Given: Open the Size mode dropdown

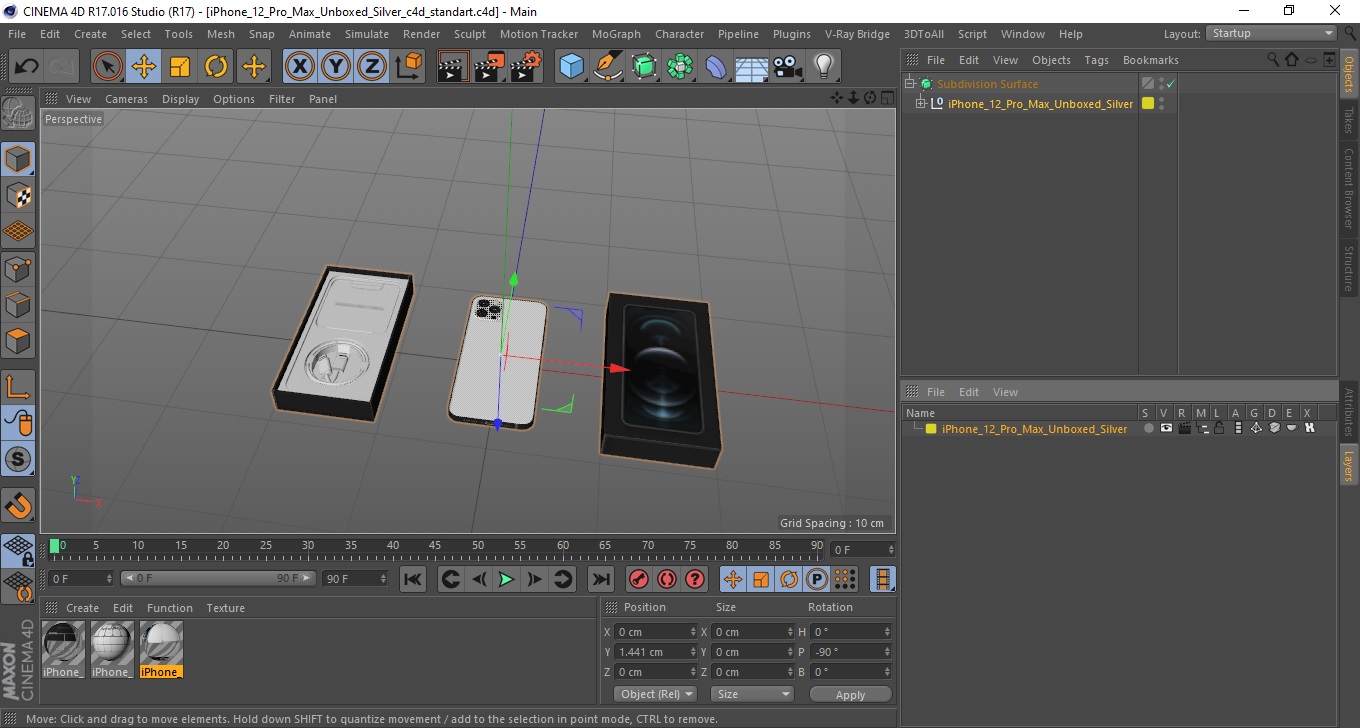Looking at the screenshot, I should click(752, 694).
